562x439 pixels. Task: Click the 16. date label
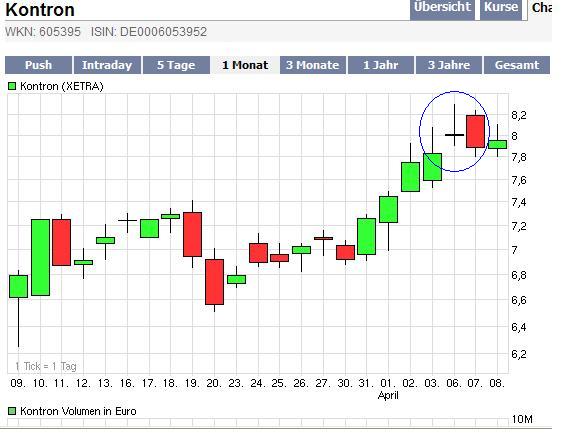pyautogui.click(x=127, y=383)
